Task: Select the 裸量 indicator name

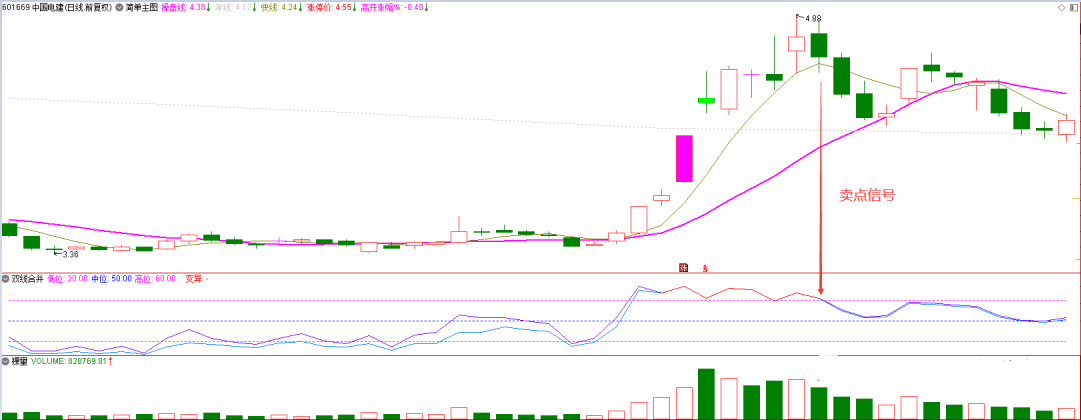Action: point(19,361)
